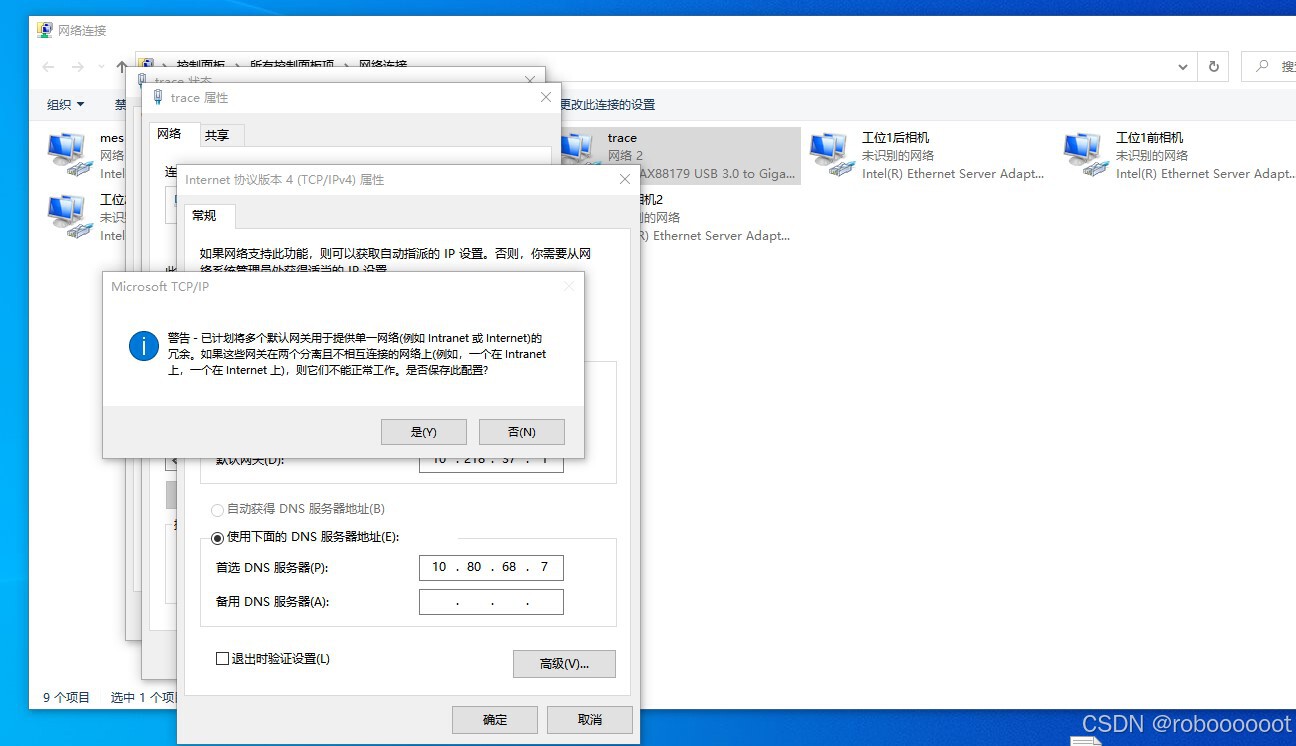Click the 工位1前相机 adapter name
Viewport: 1296px width, 746px height.
click(1150, 138)
